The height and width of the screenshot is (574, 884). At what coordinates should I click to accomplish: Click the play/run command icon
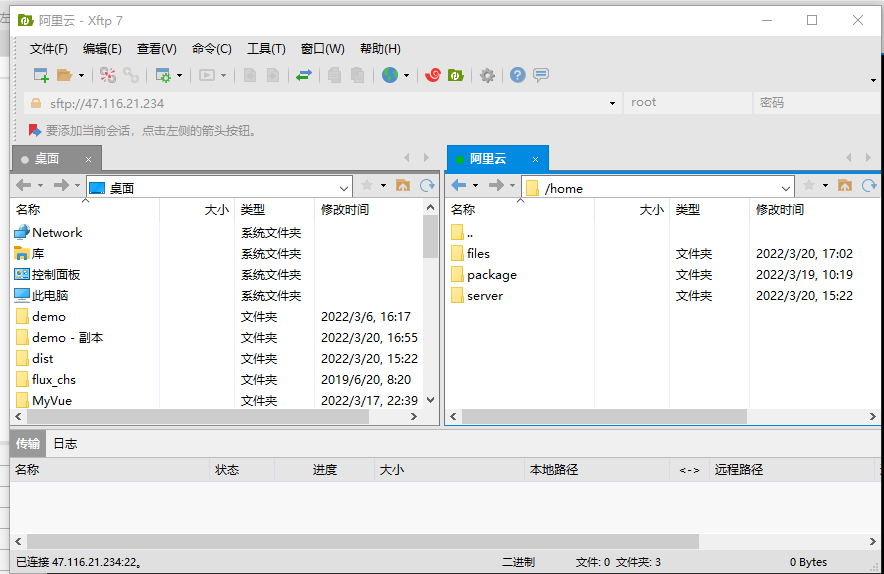tap(207, 75)
